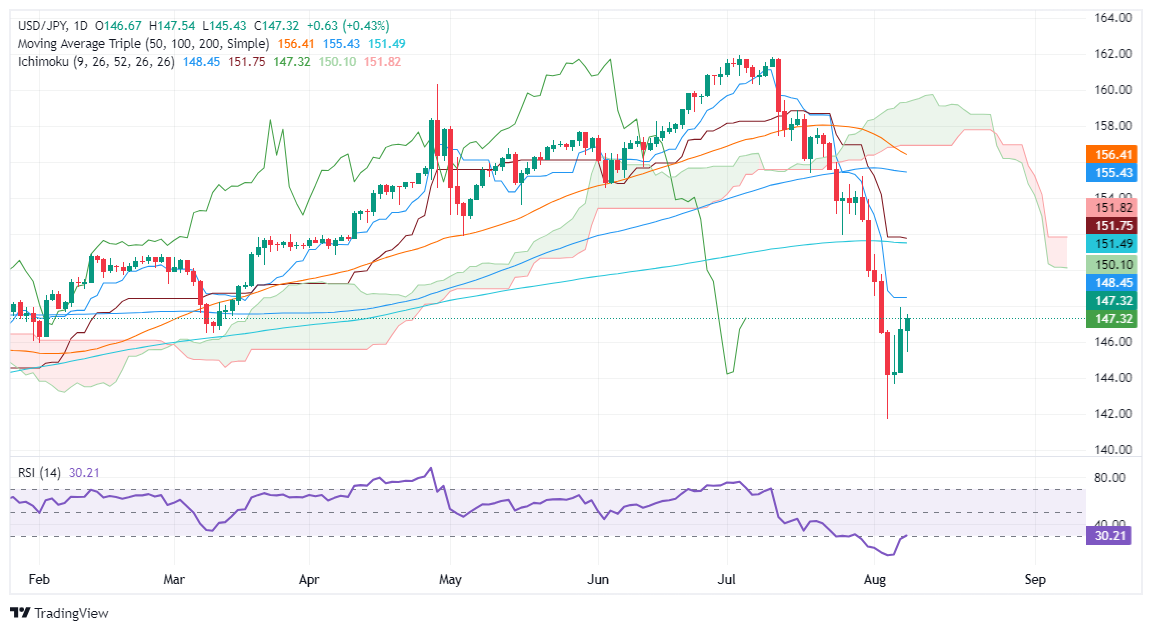Click the 140.00 level on price axis
This screenshot has height=631, width=1152.
1114,450
